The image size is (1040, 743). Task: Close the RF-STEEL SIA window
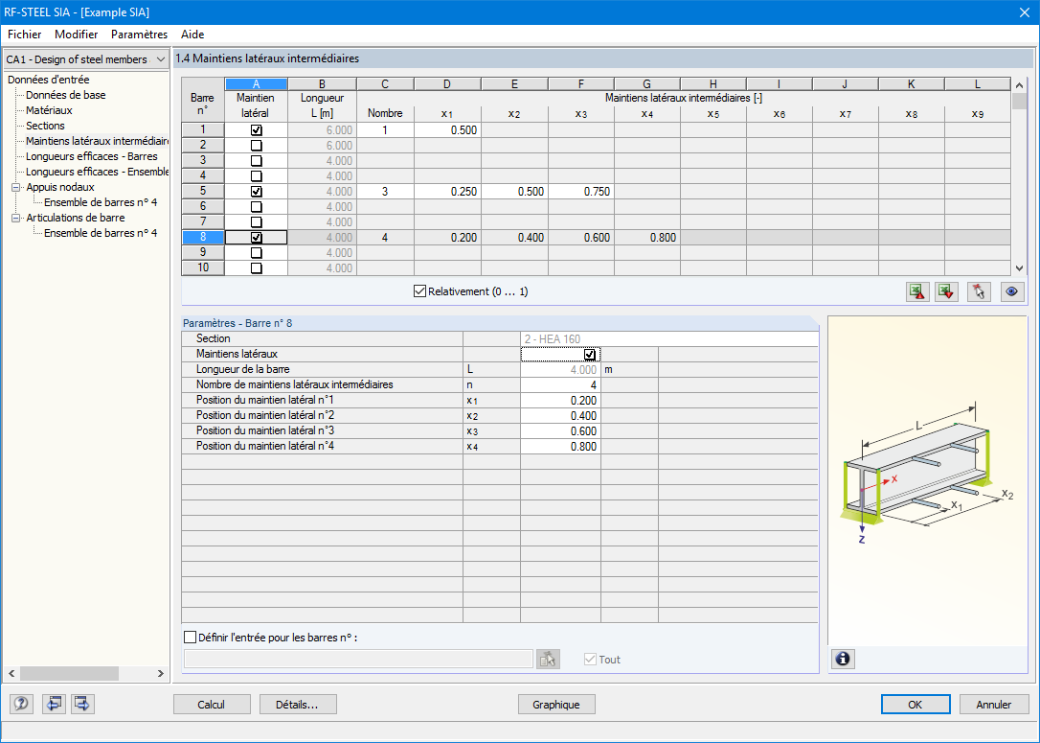point(1024,12)
